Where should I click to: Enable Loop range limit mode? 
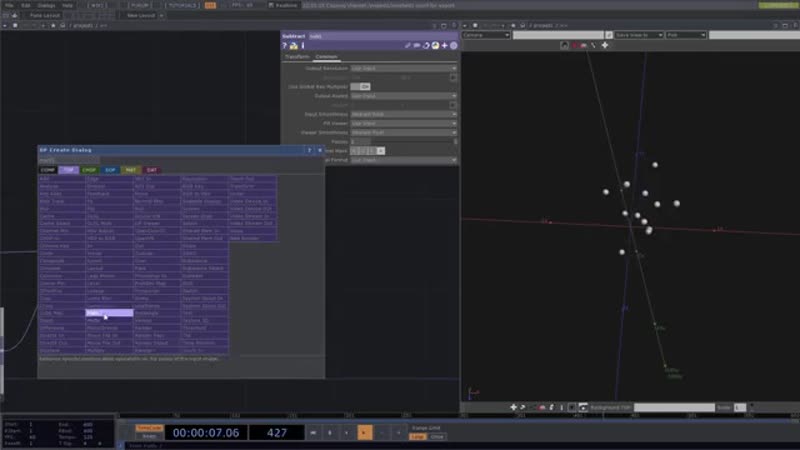click(x=417, y=436)
